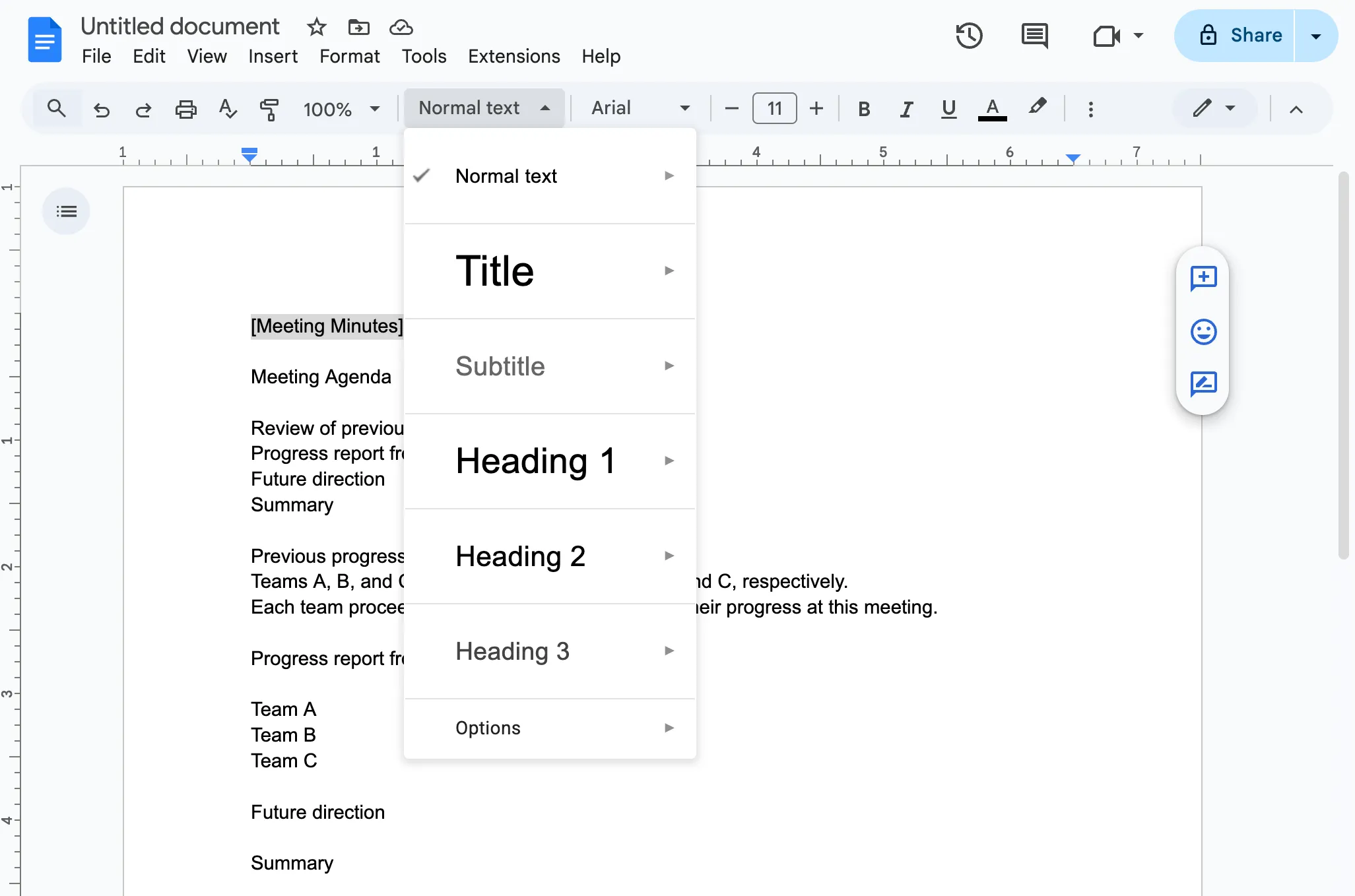
Task: Open the Insert menu
Action: [273, 56]
